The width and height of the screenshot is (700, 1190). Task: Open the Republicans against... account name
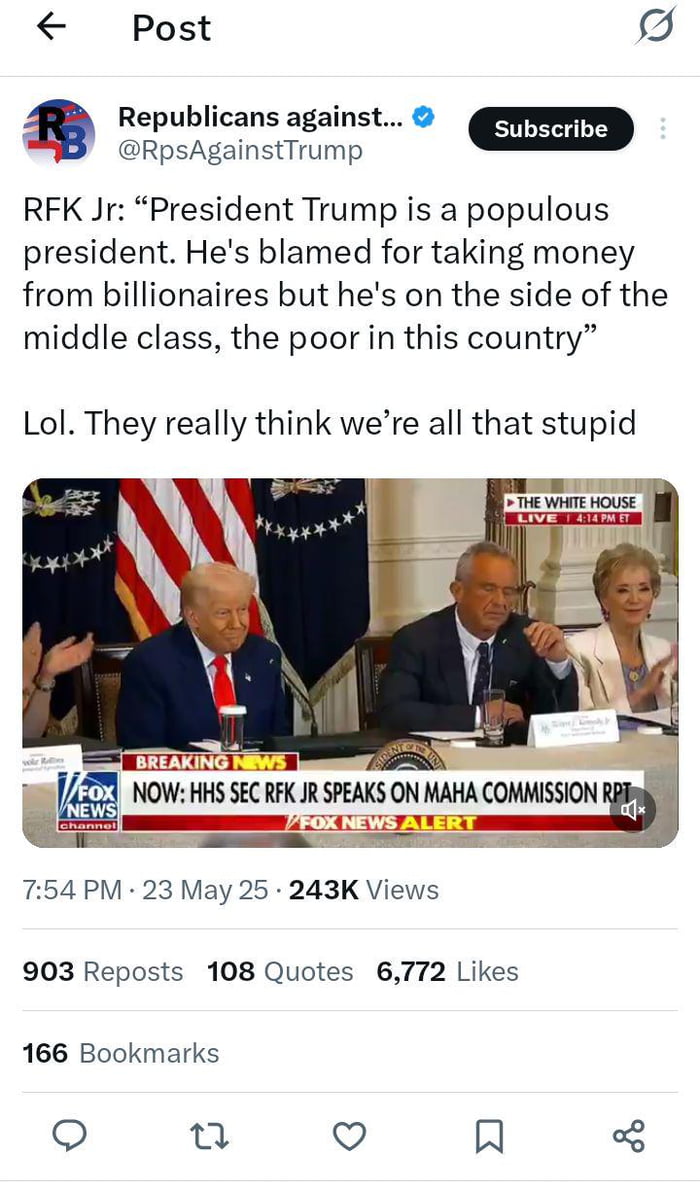(260, 117)
